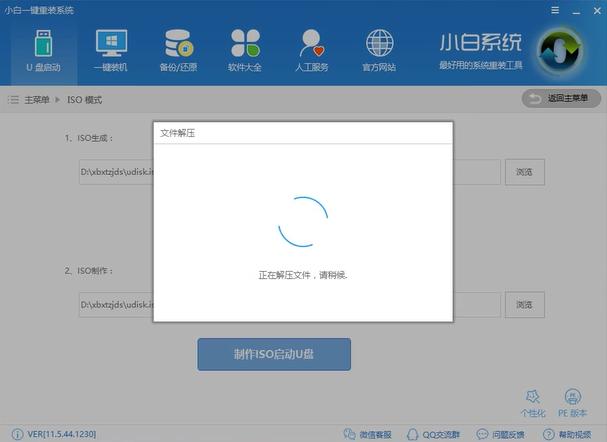Click 浏览 button for ISO制作
607x442 pixels.
point(525,305)
